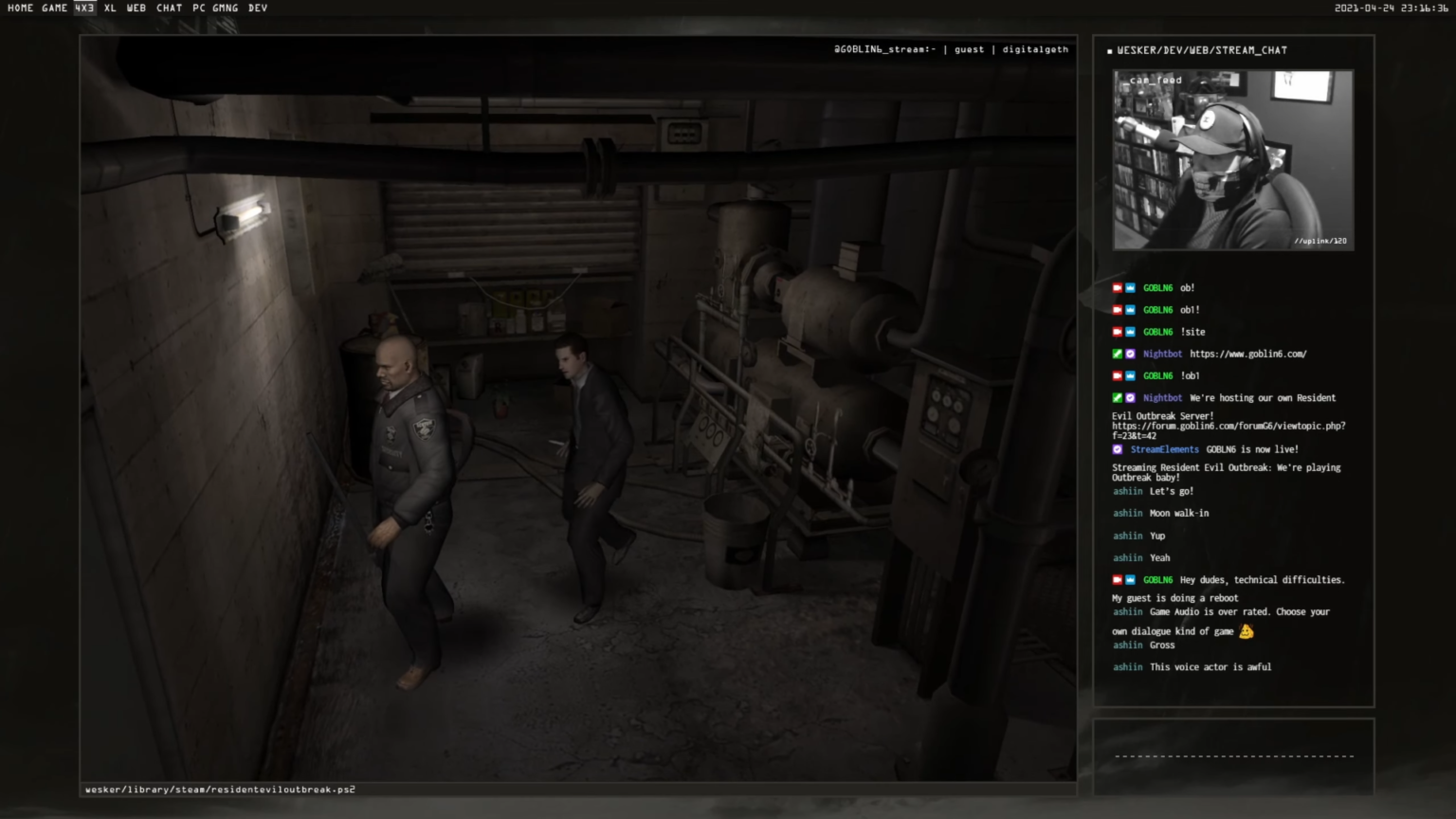Click the "@GOBLIN6_stream:-" header label
The height and width of the screenshot is (819, 1456).
(884, 49)
